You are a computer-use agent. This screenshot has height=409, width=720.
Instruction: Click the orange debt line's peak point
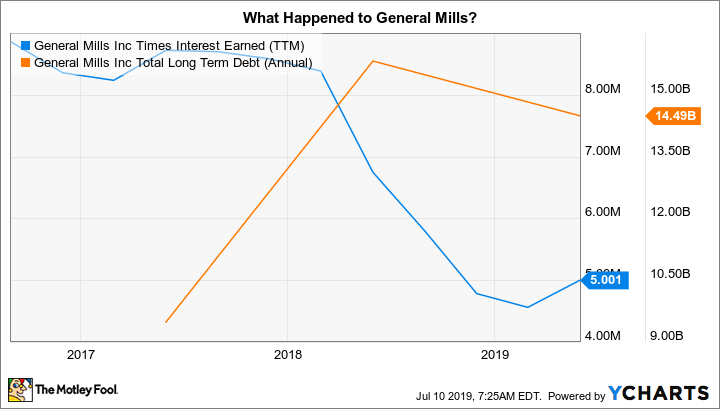click(372, 61)
